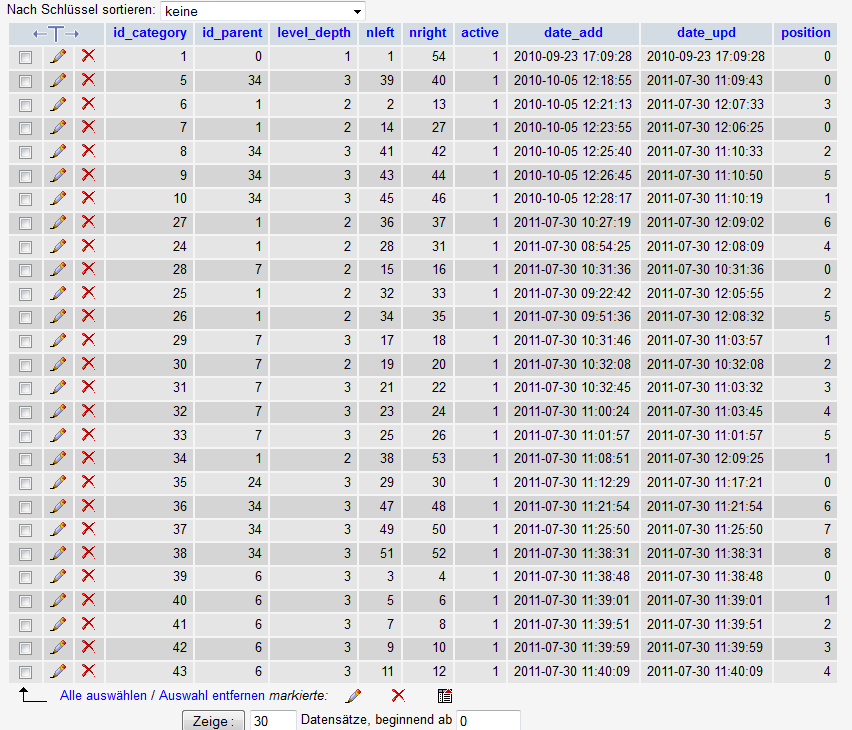Select date_upd cell '2011-07-30 12:07:33'
The height and width of the screenshot is (730, 852).
click(706, 104)
